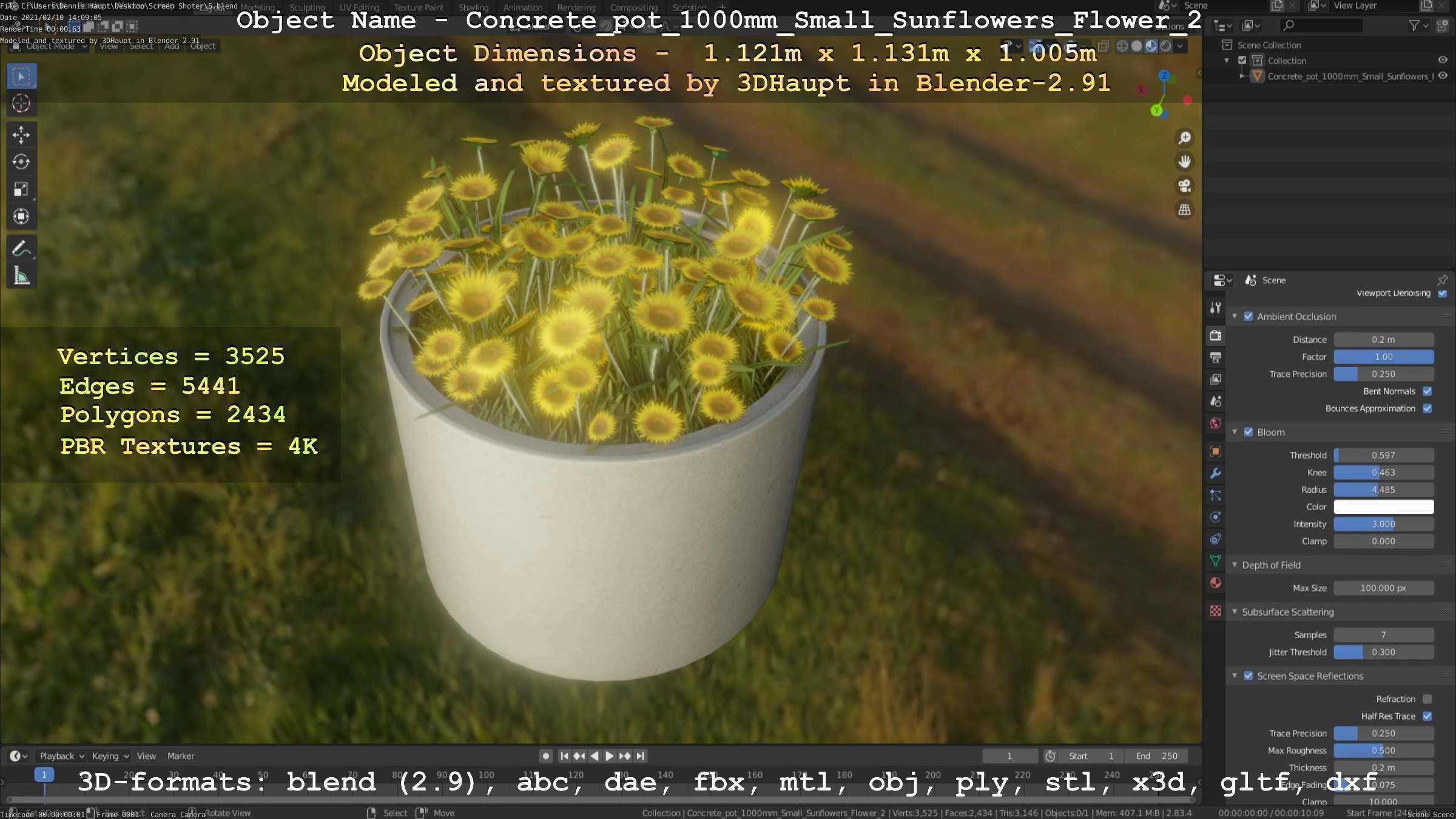
Task: Click the pan hand gizmo
Action: (1184, 162)
